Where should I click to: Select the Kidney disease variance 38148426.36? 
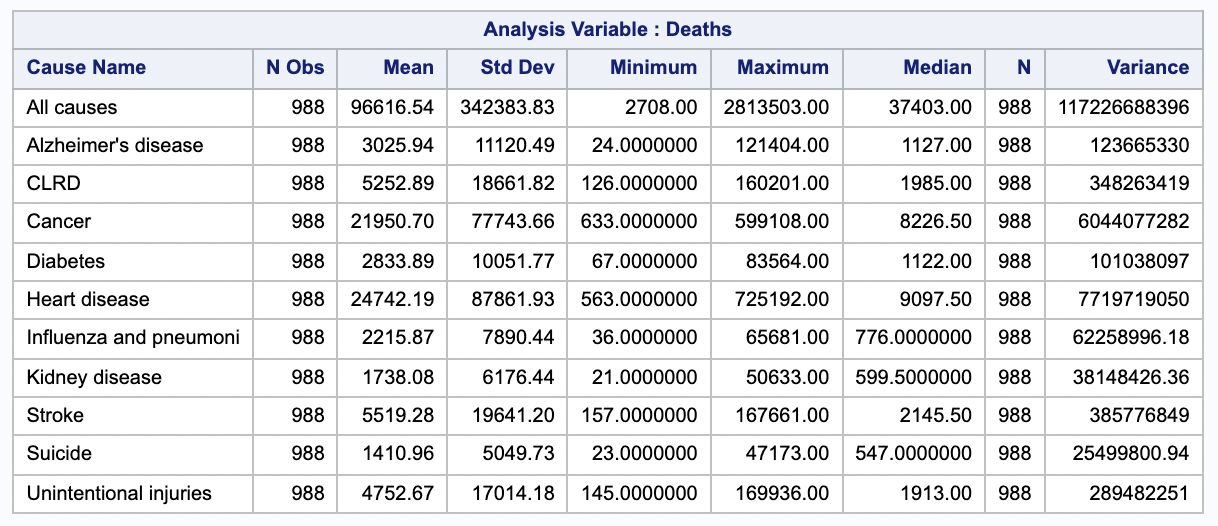point(1130,377)
